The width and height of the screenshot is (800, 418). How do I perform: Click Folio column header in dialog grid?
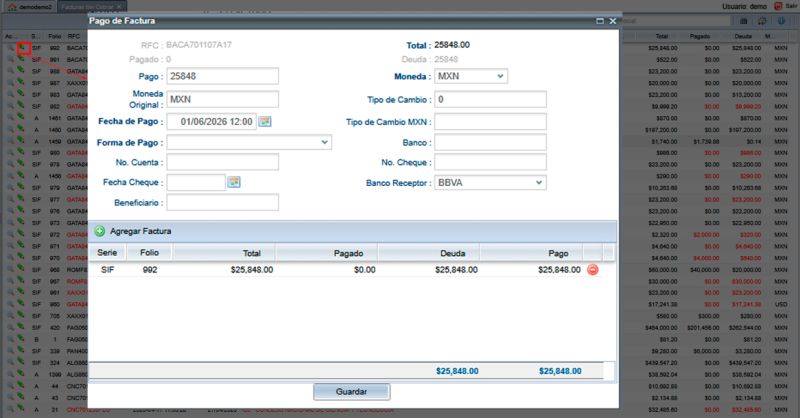click(x=149, y=253)
